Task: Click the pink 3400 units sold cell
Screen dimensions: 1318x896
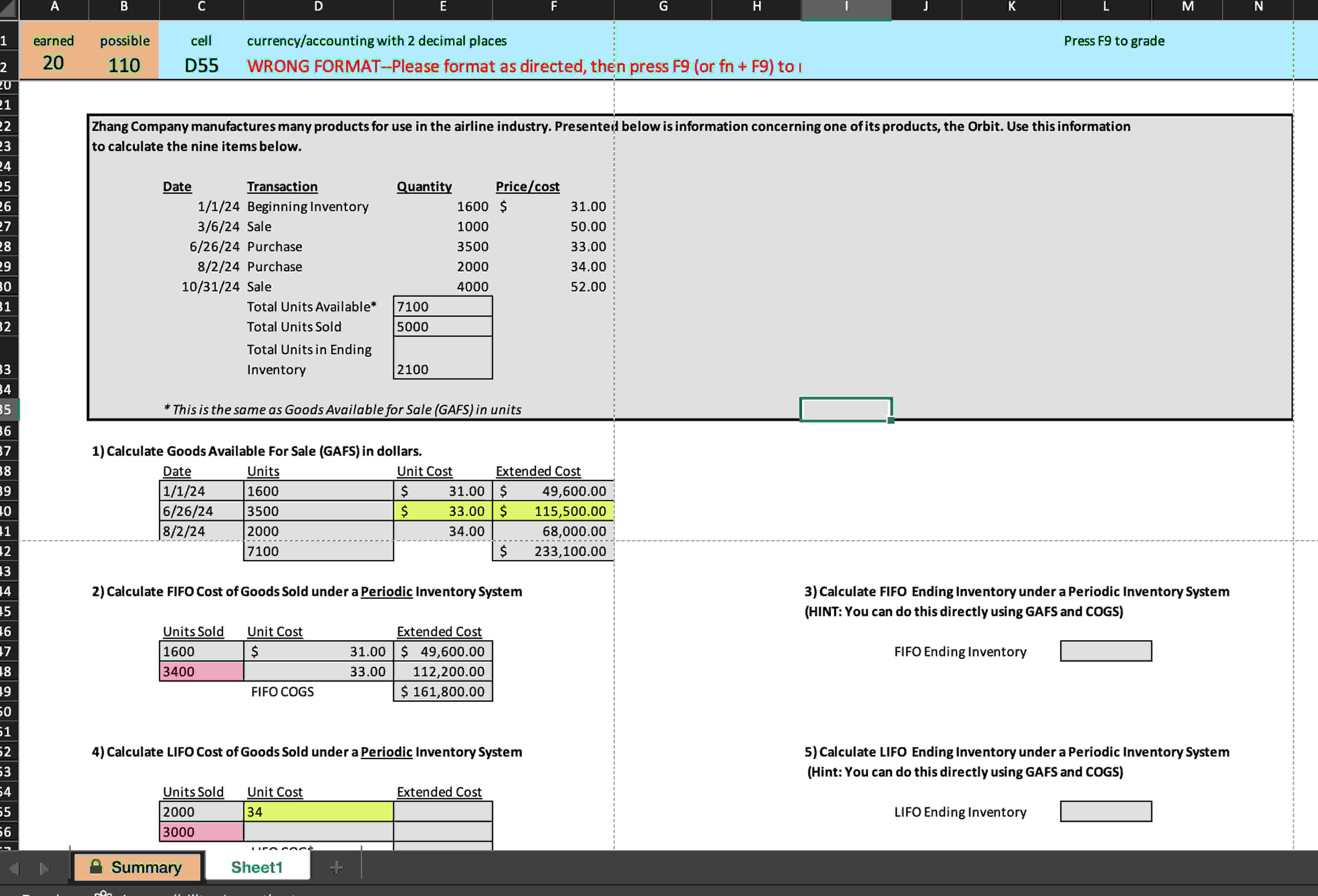Action: tap(201, 671)
